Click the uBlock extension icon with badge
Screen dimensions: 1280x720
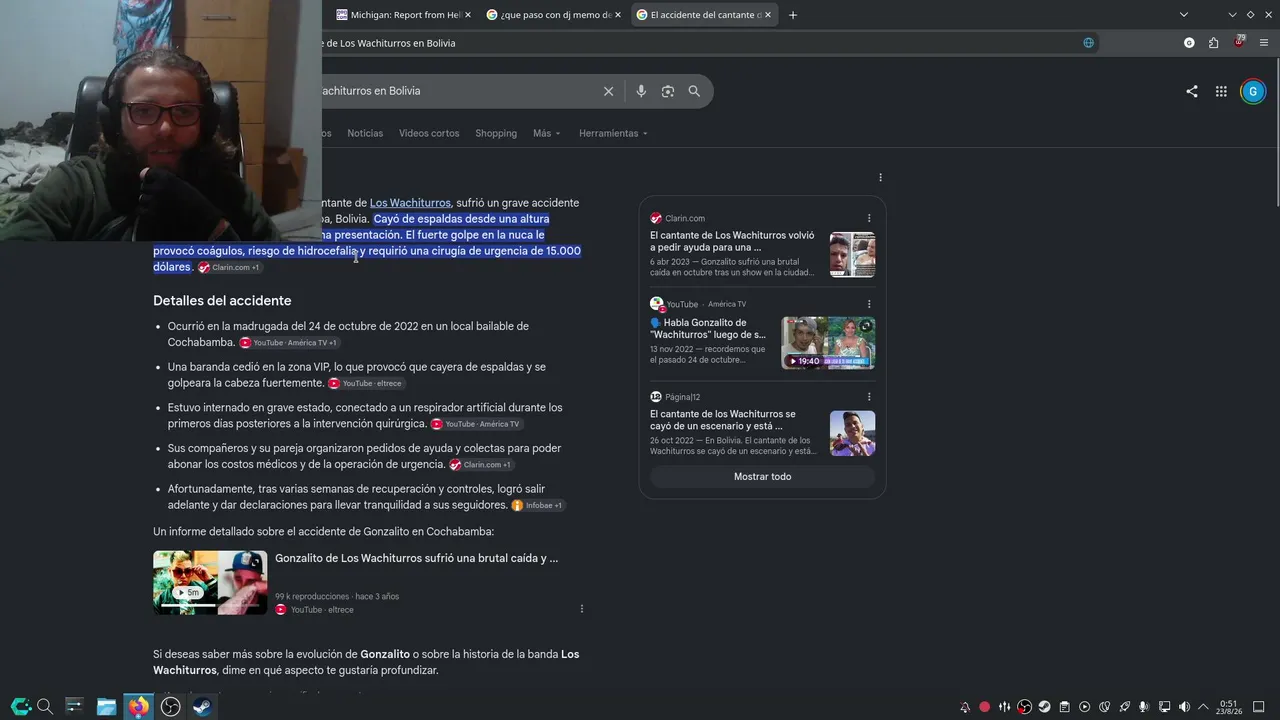coord(1239,43)
